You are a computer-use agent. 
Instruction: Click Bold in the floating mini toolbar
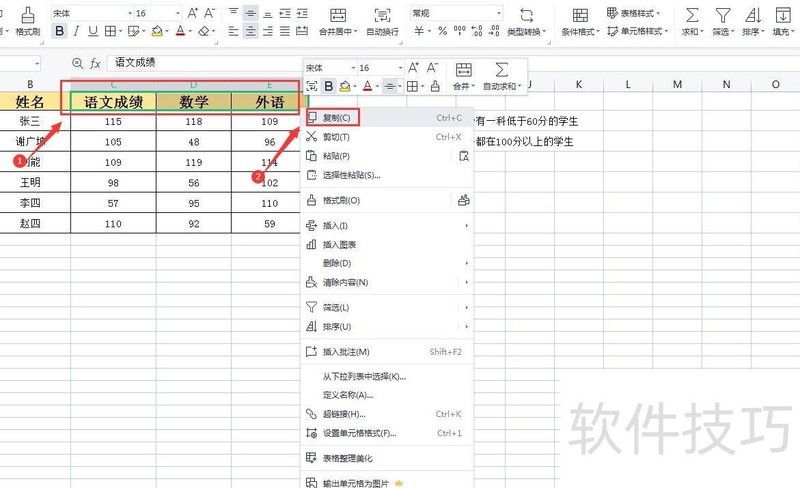(329, 86)
